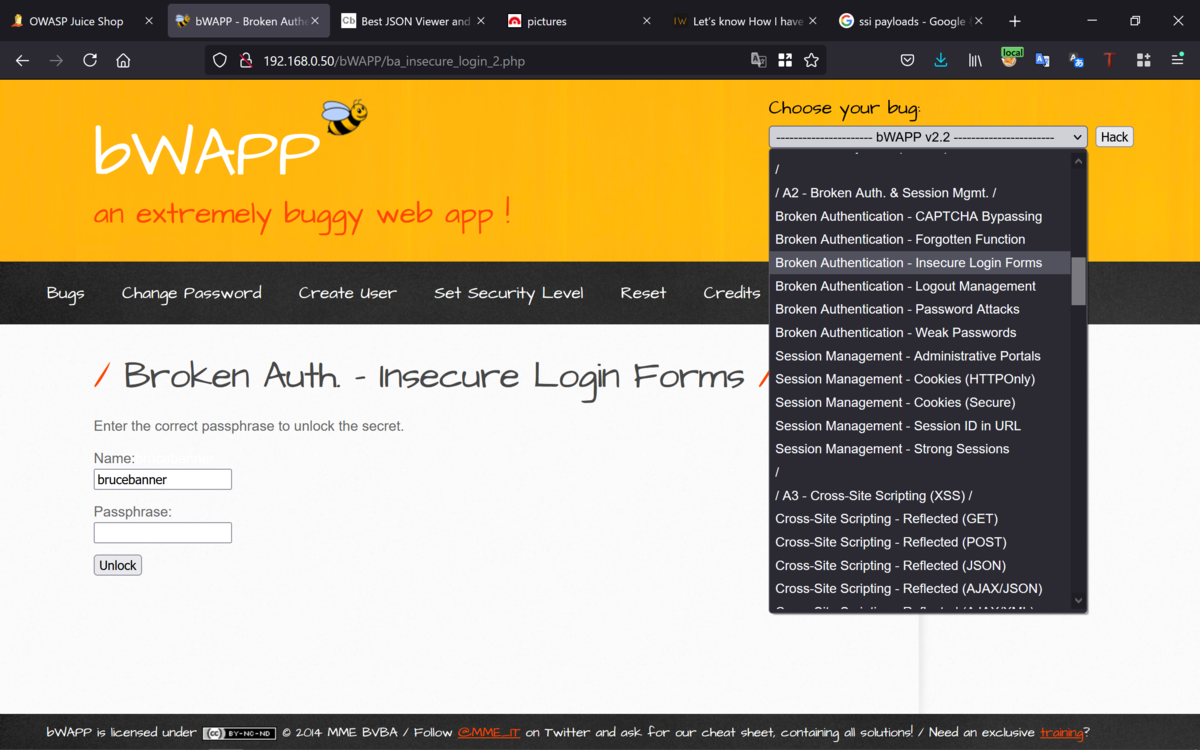Click the translate page icon in address bar
The image size is (1200, 750).
click(x=757, y=60)
